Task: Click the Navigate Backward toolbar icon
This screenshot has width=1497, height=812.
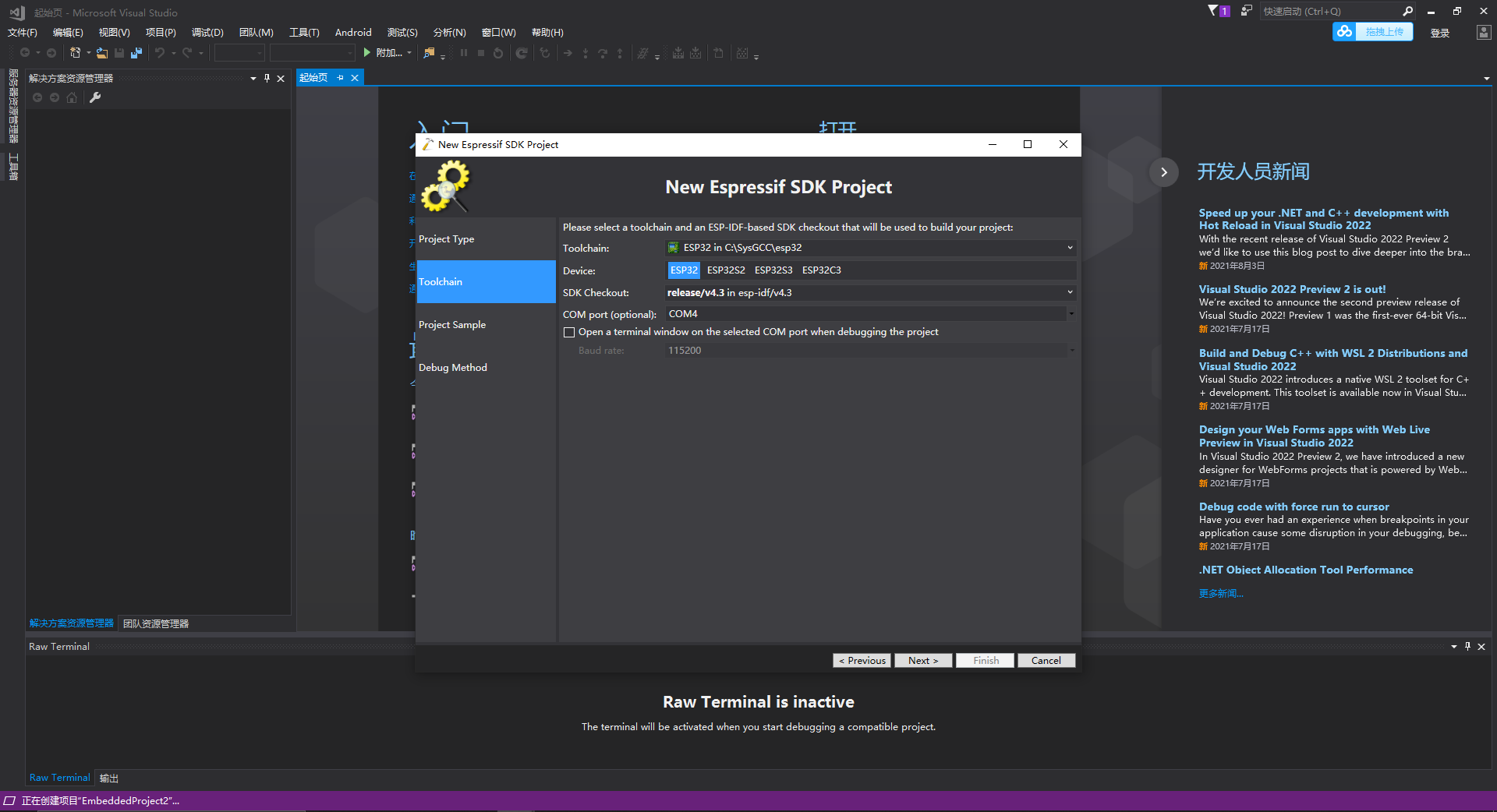Action: coord(25,53)
